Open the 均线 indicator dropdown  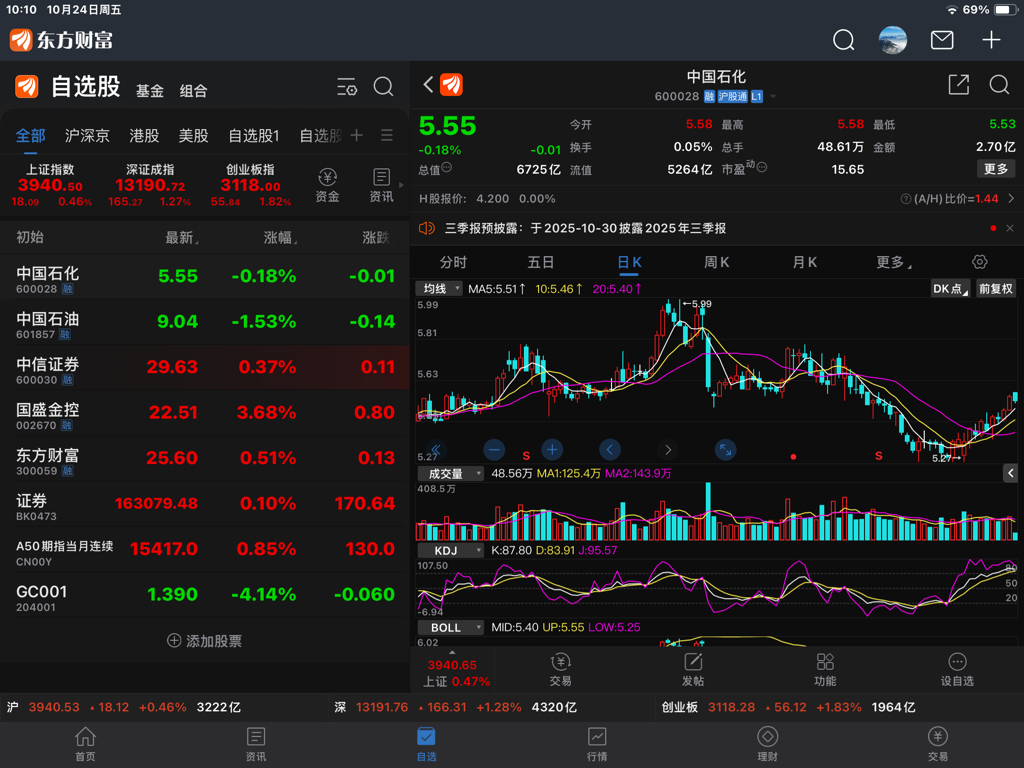pyautogui.click(x=439, y=288)
